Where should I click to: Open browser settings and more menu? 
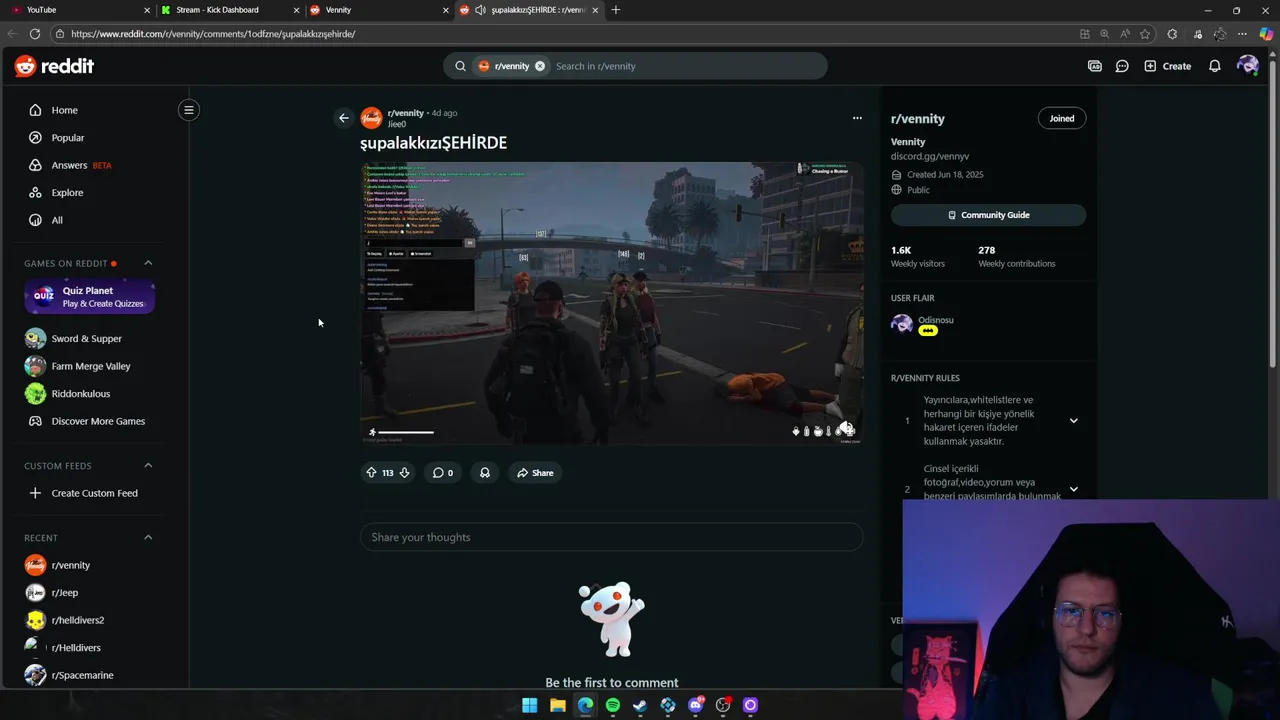coord(1242,34)
